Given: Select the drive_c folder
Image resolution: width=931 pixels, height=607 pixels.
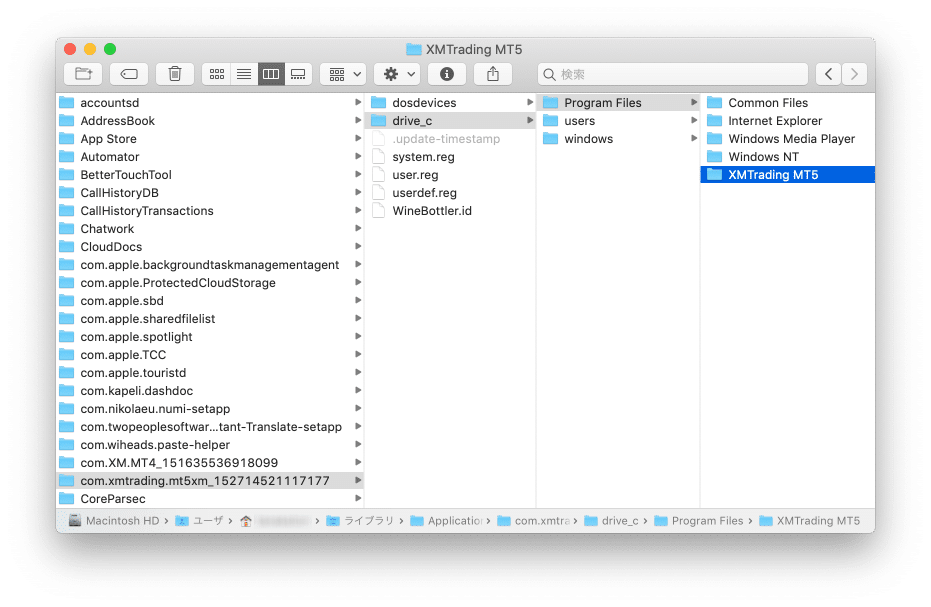Looking at the screenshot, I should point(451,121).
